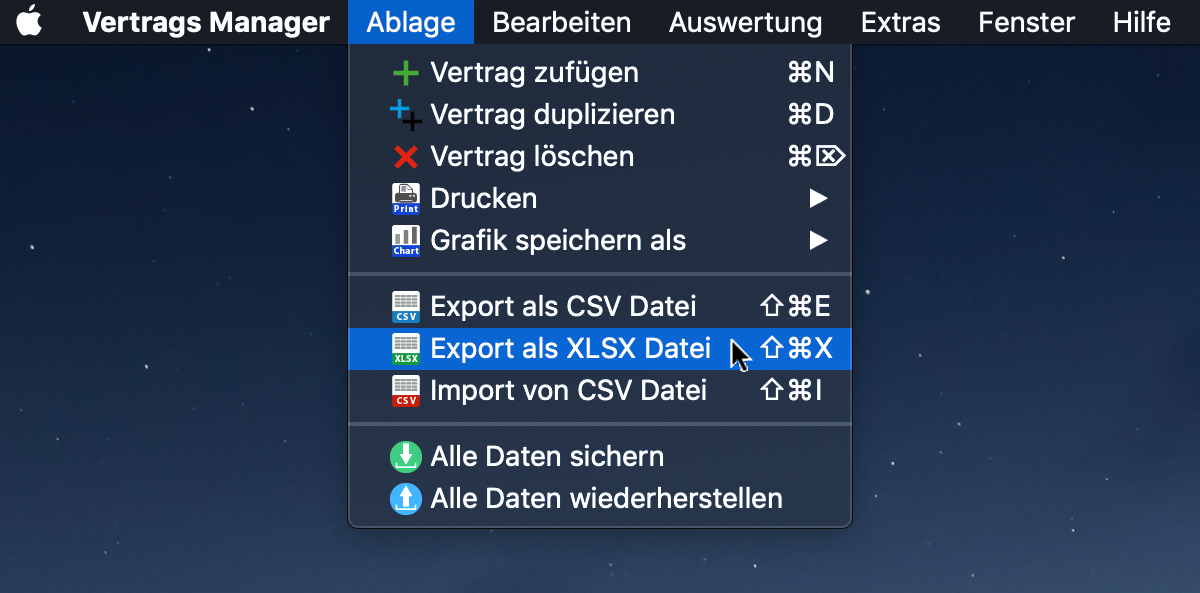
Task: Expand the Grafik speichern als submenu arrow
Action: [818, 241]
